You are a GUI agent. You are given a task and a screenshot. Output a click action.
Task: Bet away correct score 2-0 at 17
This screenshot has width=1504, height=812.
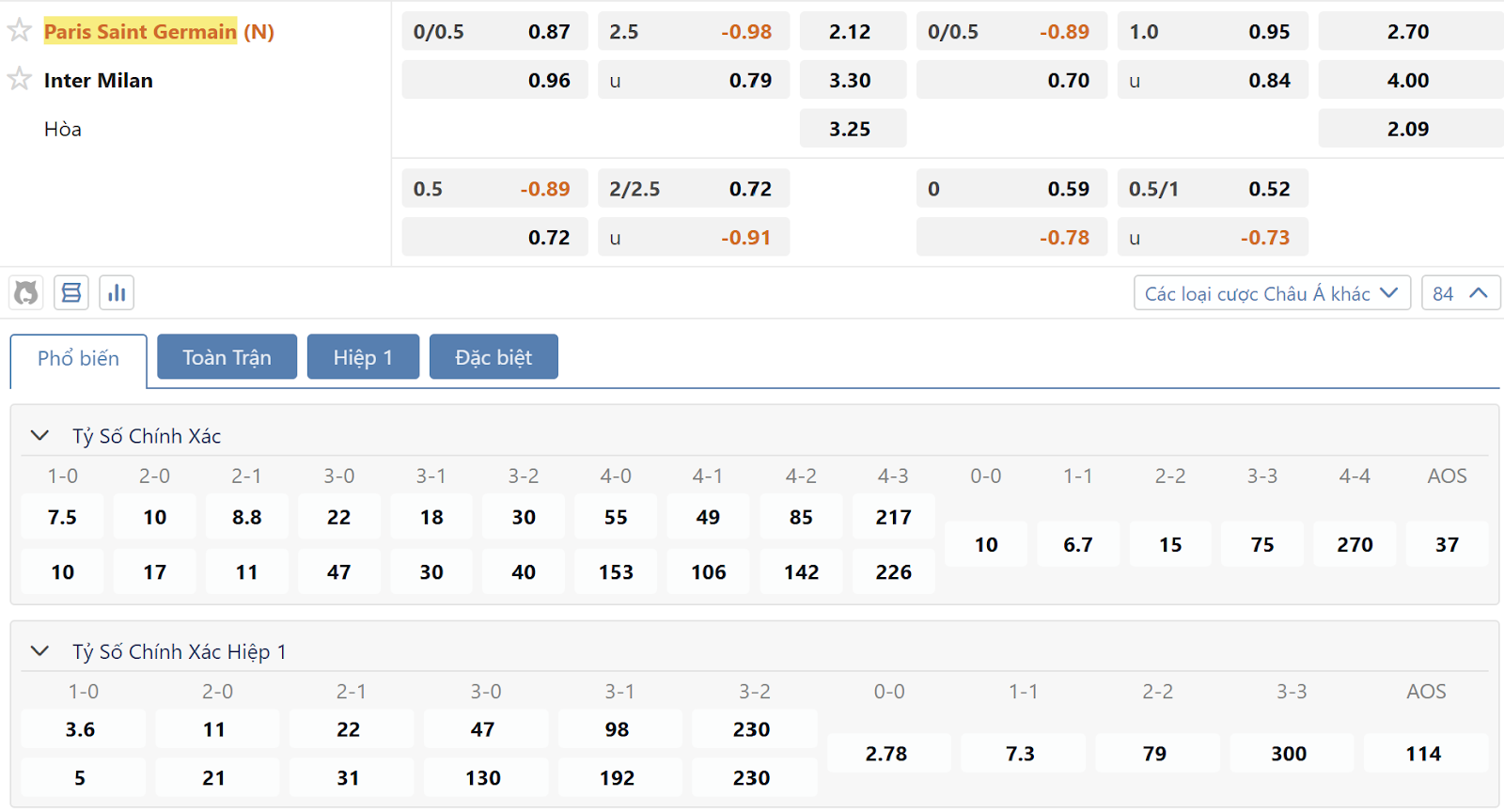tap(155, 571)
